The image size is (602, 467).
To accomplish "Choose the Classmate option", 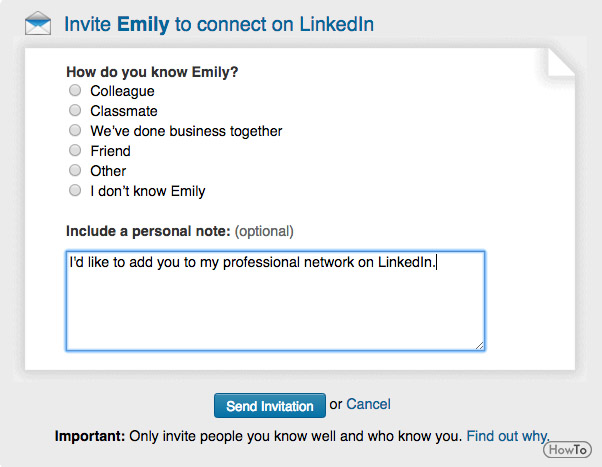I will point(75,110).
